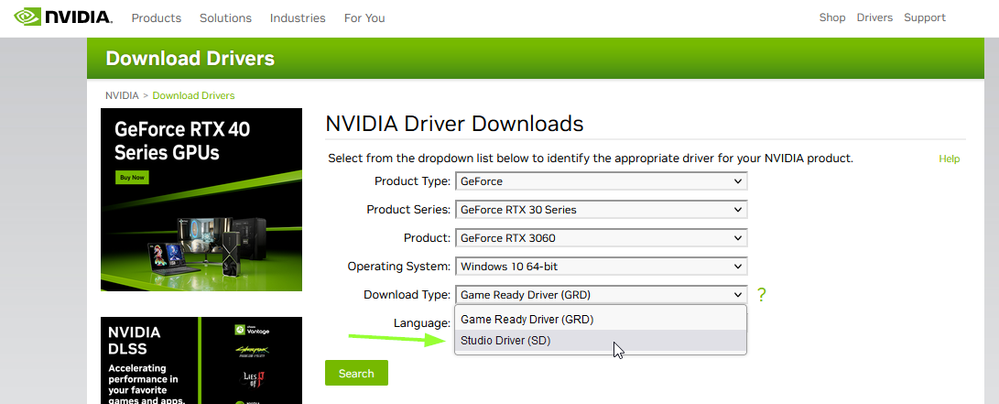Image resolution: width=999 pixels, height=404 pixels.
Task: Open the Product dropdown showing RTX 3060
Action: point(601,238)
